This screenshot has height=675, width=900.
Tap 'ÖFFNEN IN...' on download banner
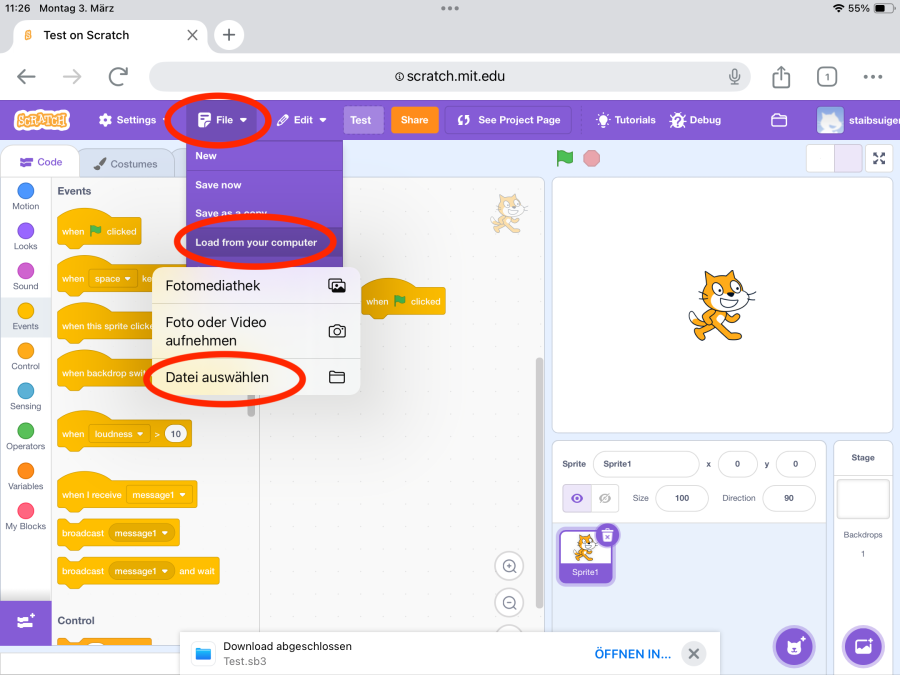pyautogui.click(x=632, y=654)
